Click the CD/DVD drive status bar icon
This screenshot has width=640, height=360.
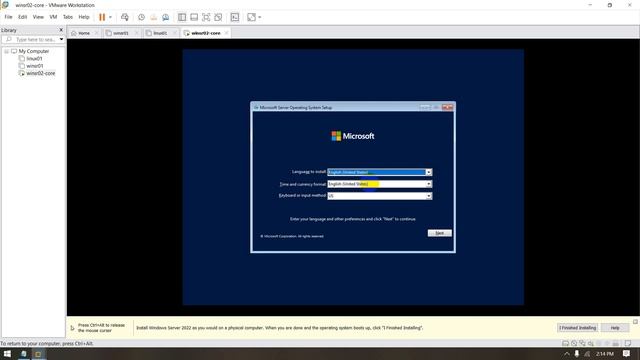coord(574,343)
